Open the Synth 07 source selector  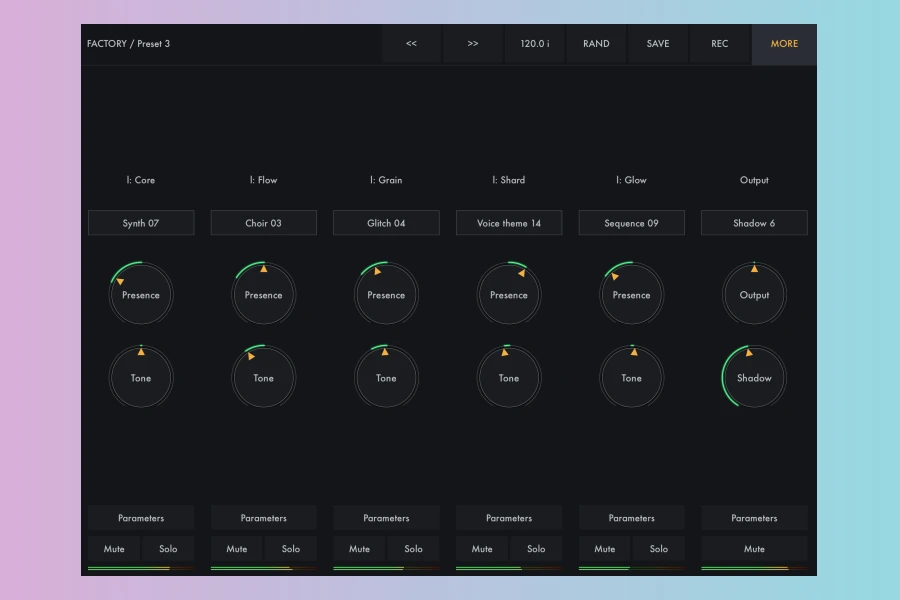click(x=141, y=223)
